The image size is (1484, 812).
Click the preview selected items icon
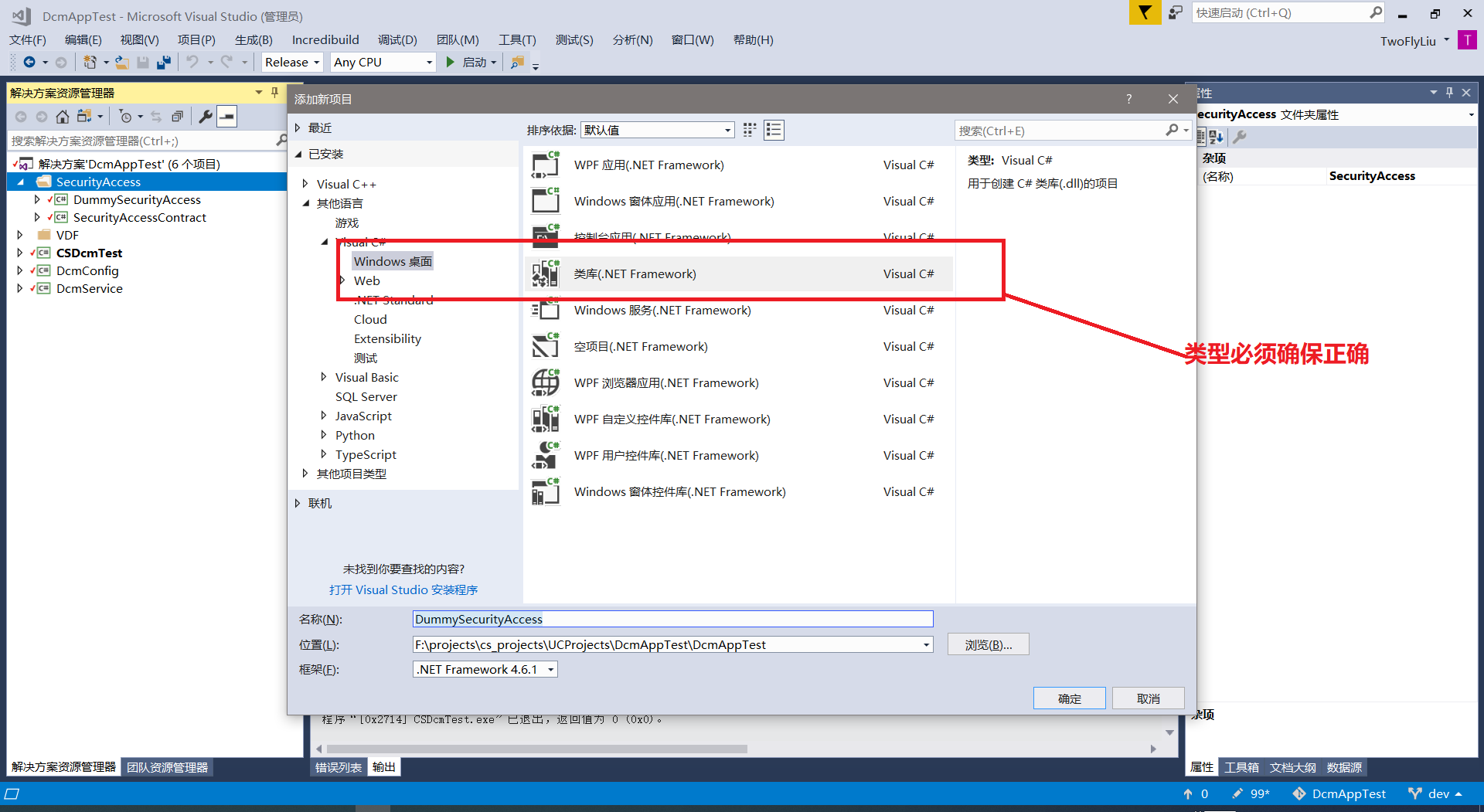click(x=226, y=117)
